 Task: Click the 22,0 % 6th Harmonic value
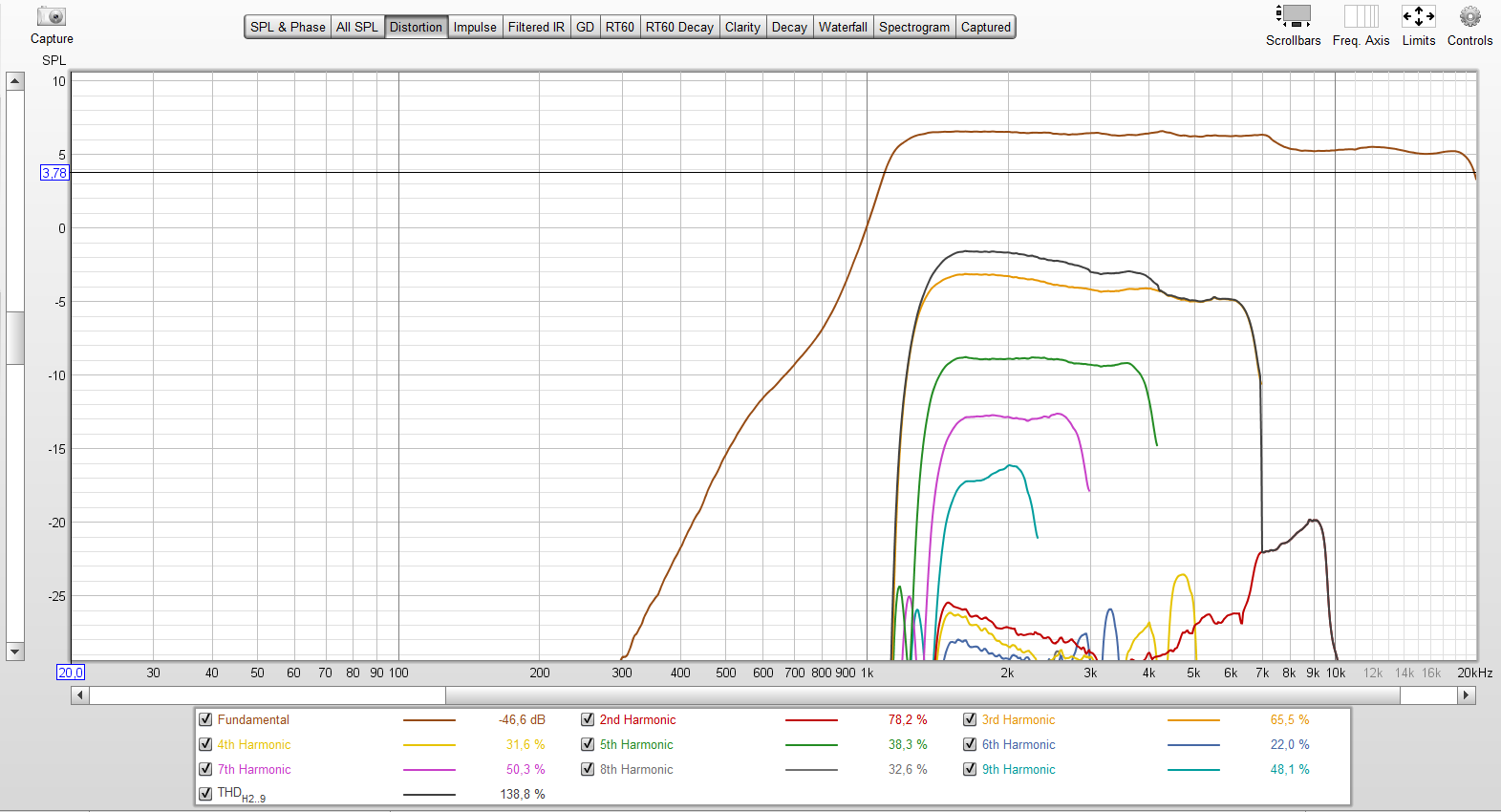tap(1290, 744)
